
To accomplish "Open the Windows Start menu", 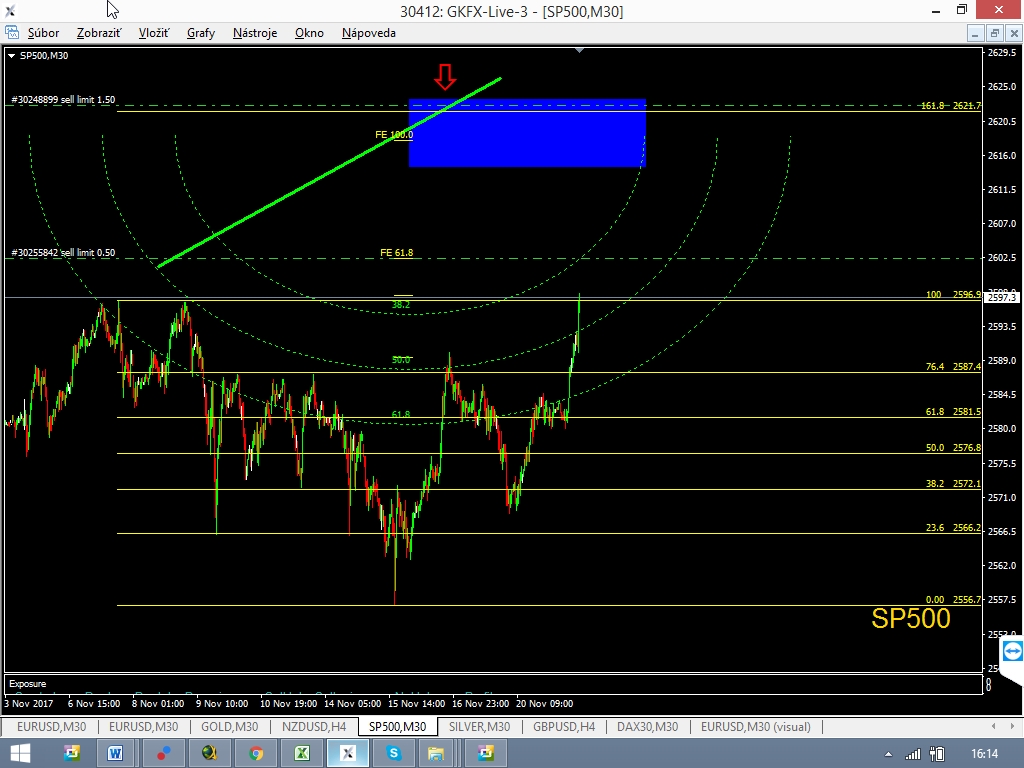I will [x=20, y=753].
